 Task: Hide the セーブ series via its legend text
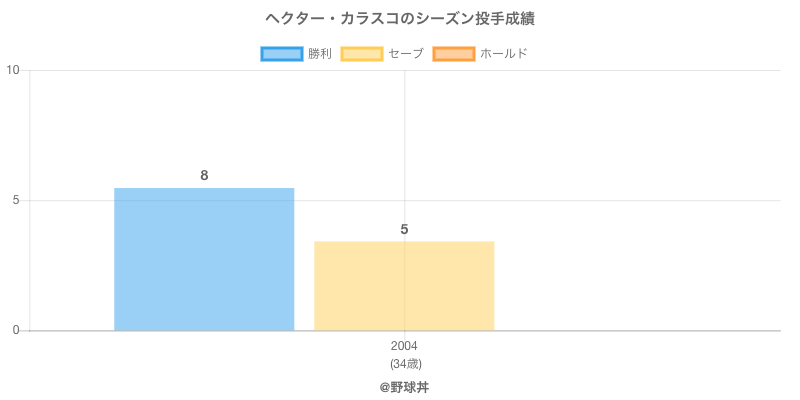pos(406,53)
